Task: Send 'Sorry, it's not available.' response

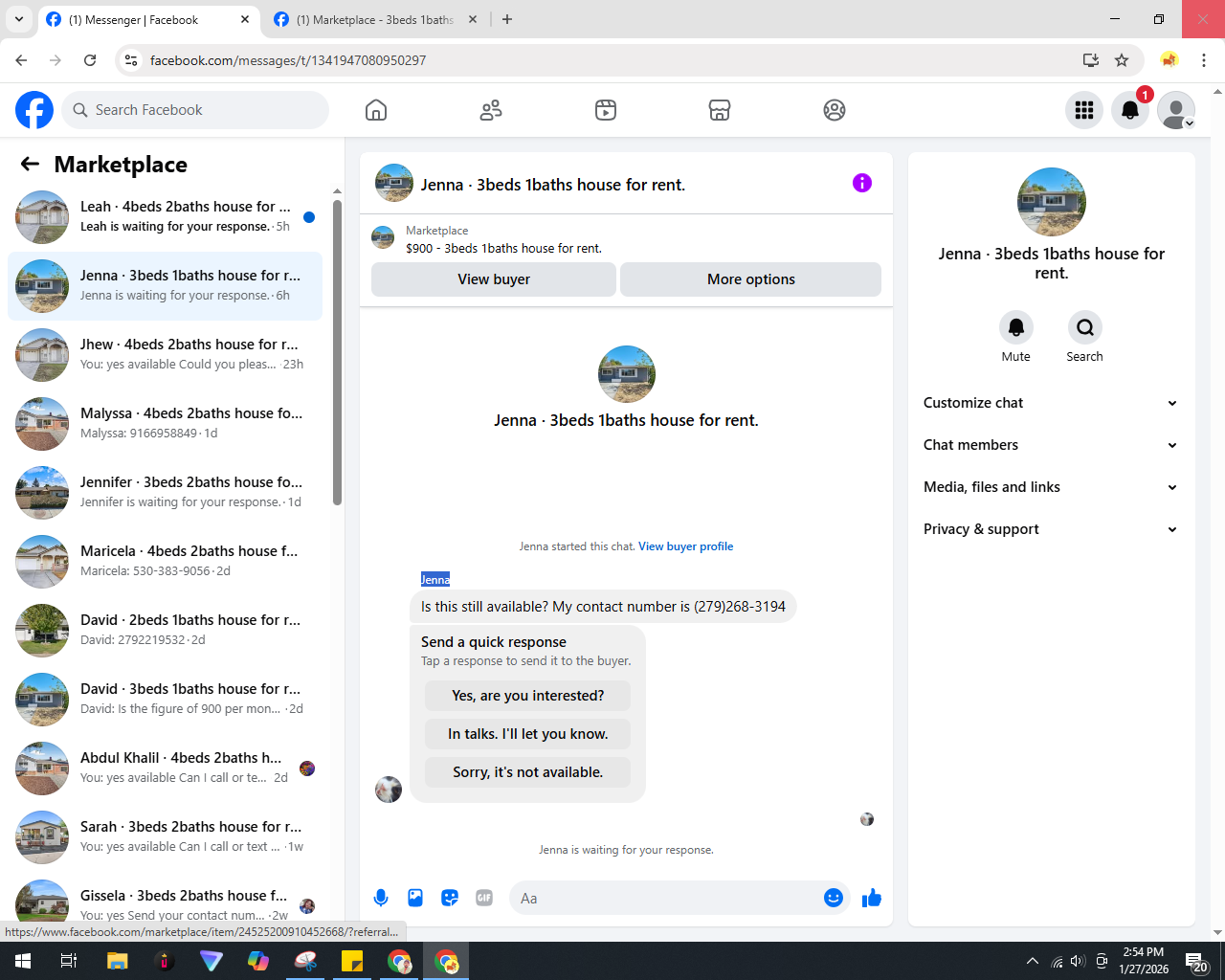Action: (528, 772)
